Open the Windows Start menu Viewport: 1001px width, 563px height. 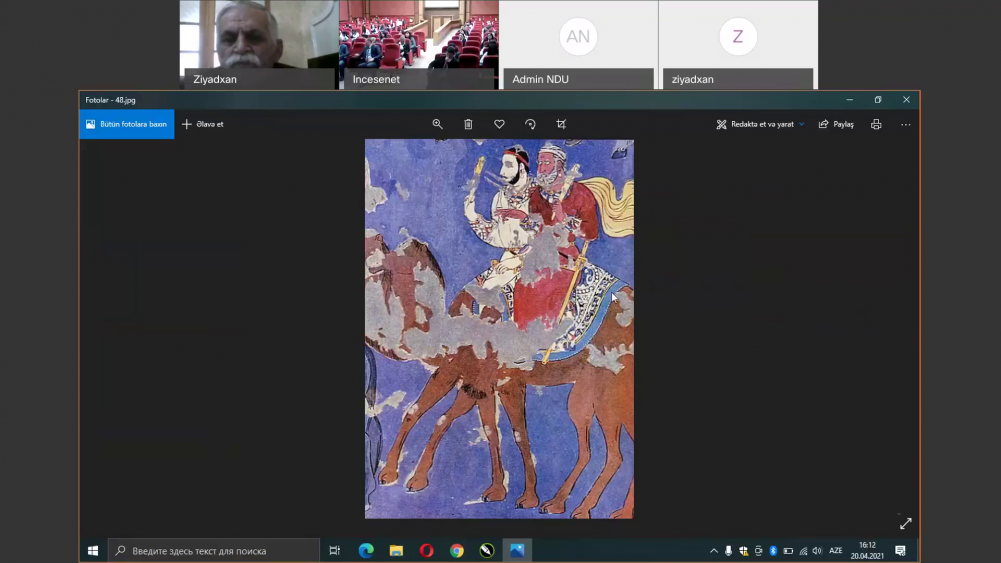coord(93,550)
